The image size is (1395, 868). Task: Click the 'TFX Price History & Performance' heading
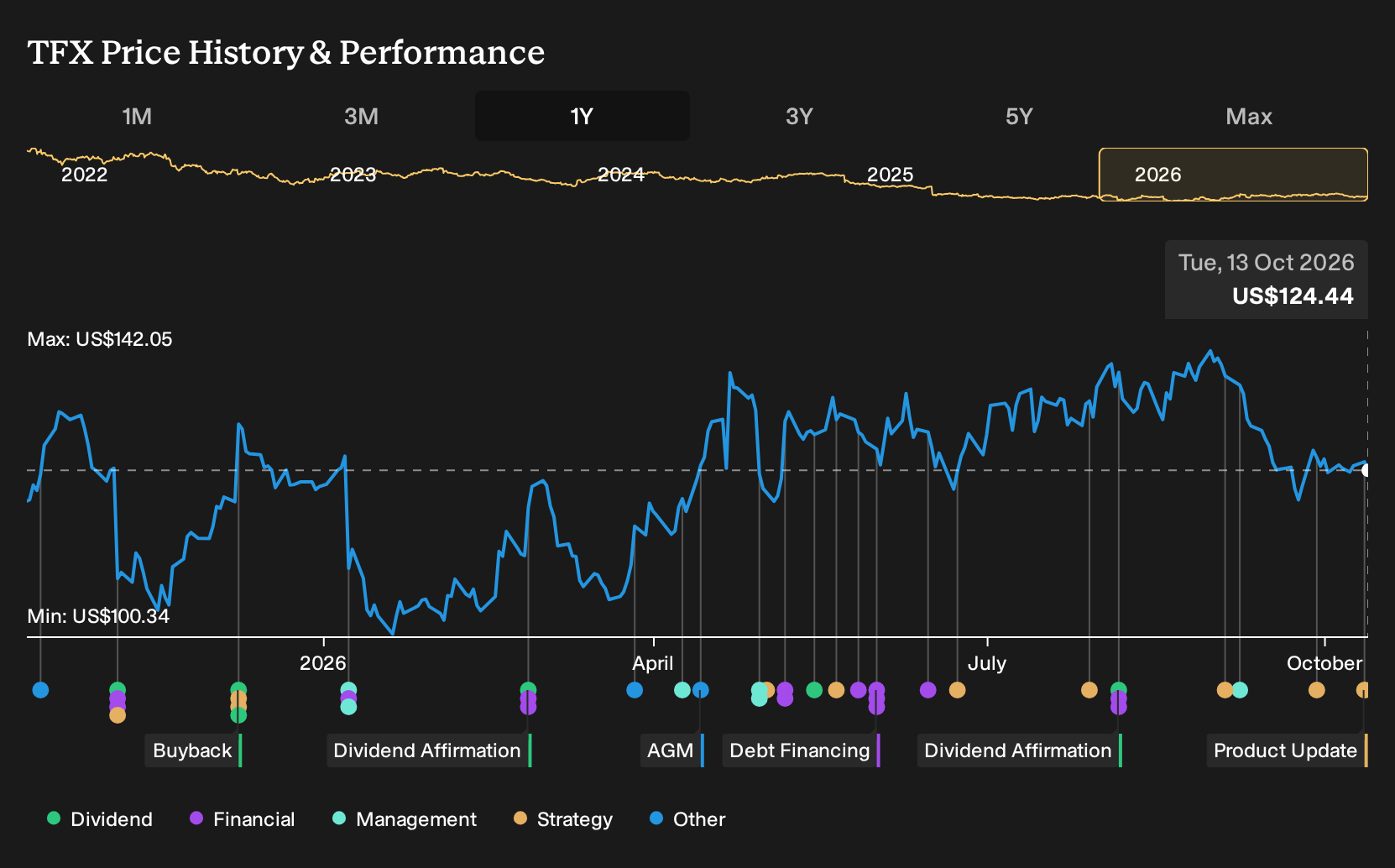(x=286, y=52)
